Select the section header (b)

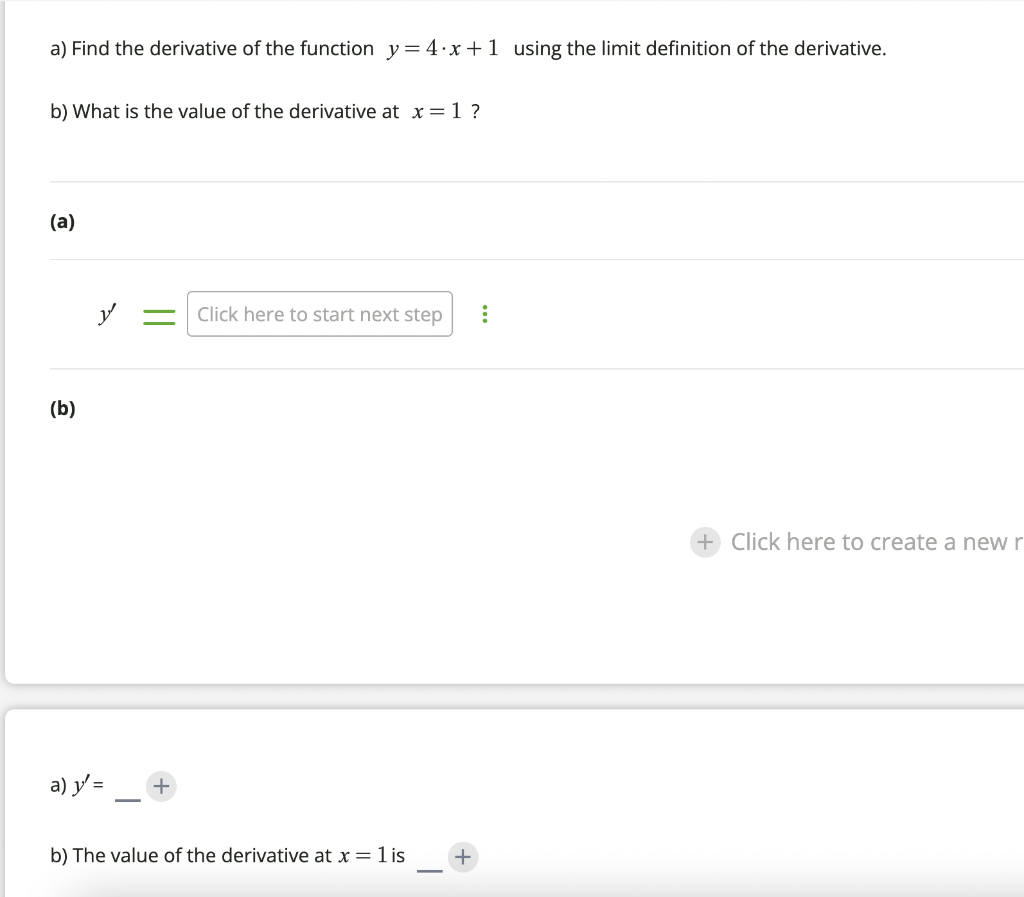click(62, 408)
